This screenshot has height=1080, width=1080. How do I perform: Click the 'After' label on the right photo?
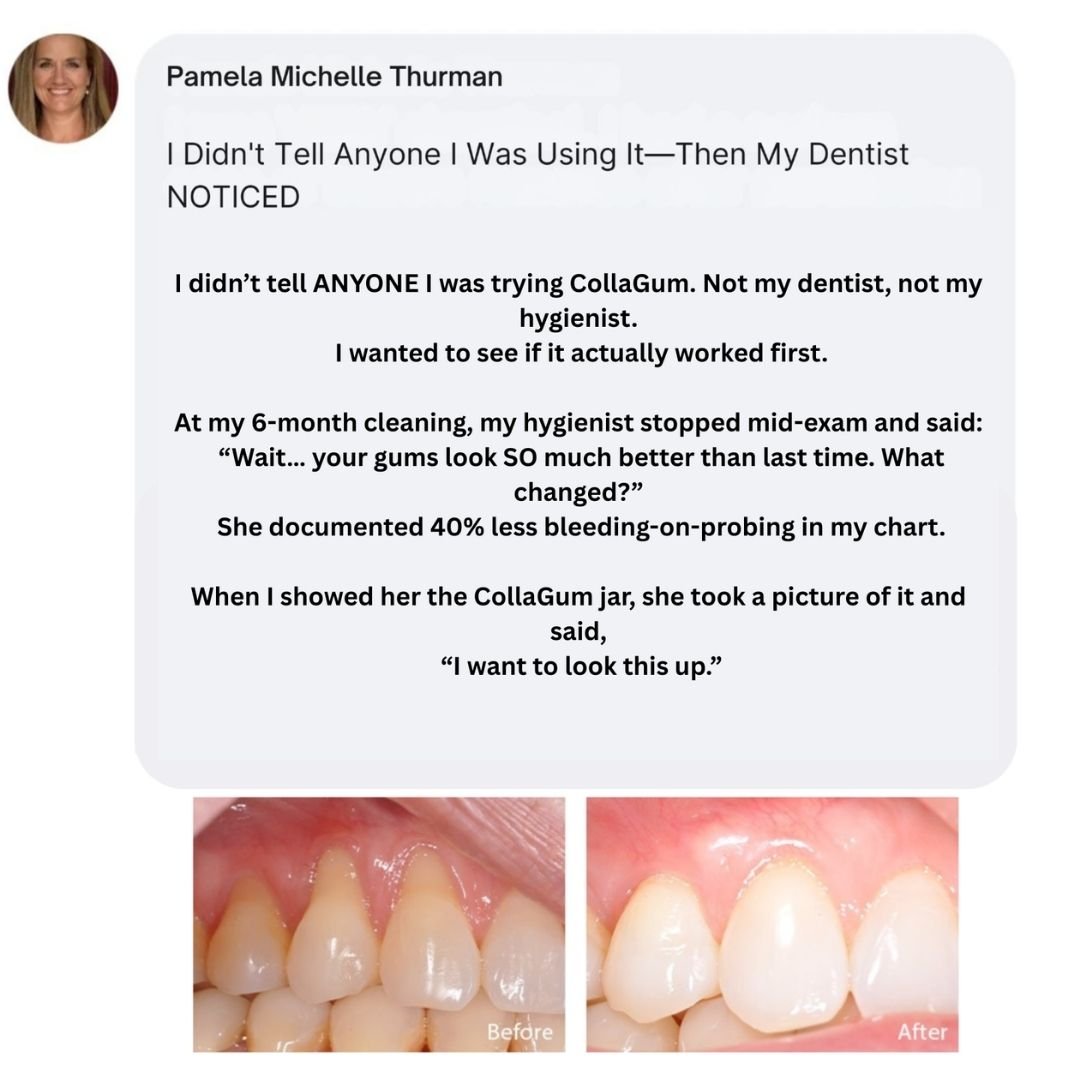click(922, 1032)
